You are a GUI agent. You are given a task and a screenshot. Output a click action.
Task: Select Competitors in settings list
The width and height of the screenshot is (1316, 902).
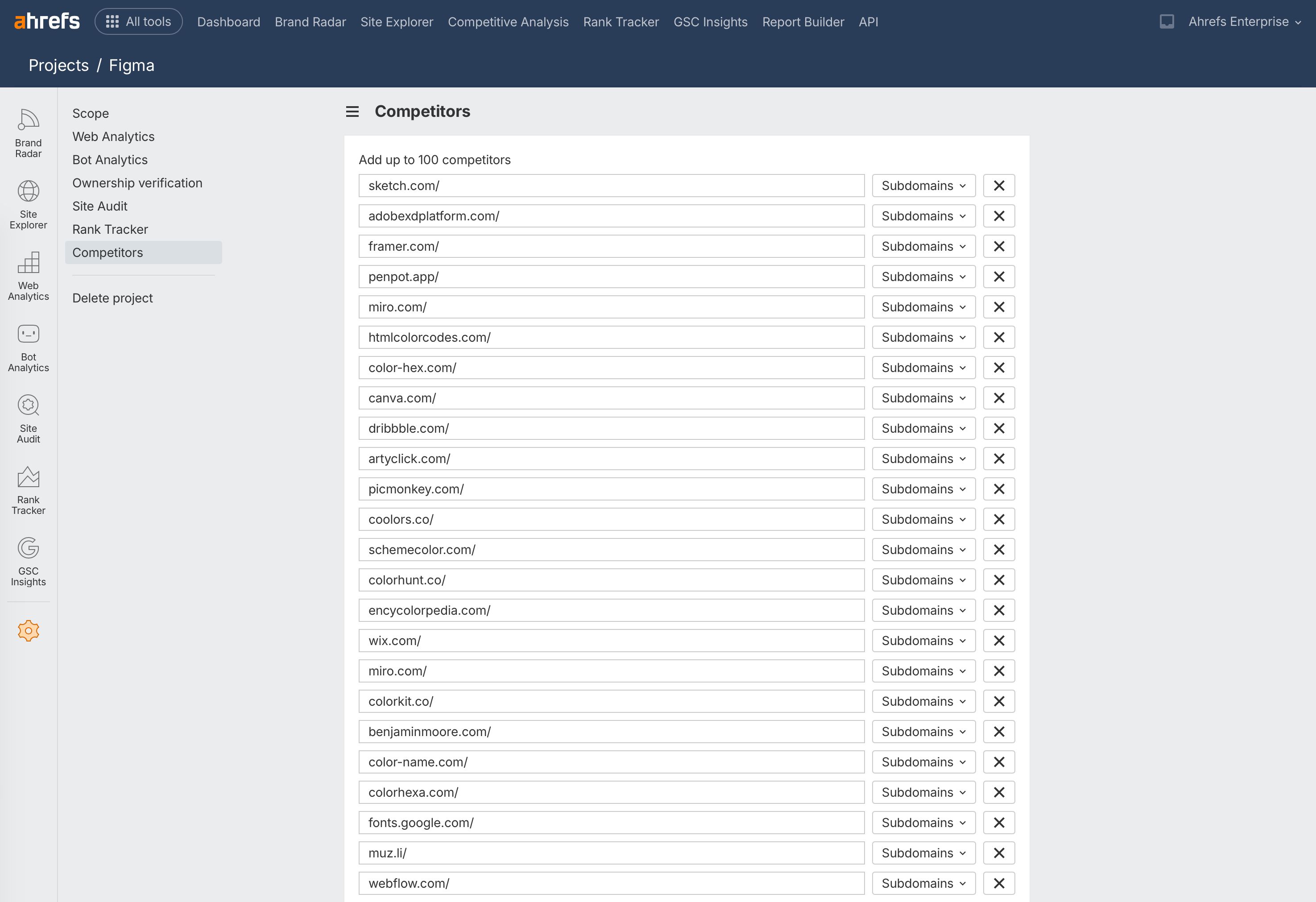[x=143, y=252]
